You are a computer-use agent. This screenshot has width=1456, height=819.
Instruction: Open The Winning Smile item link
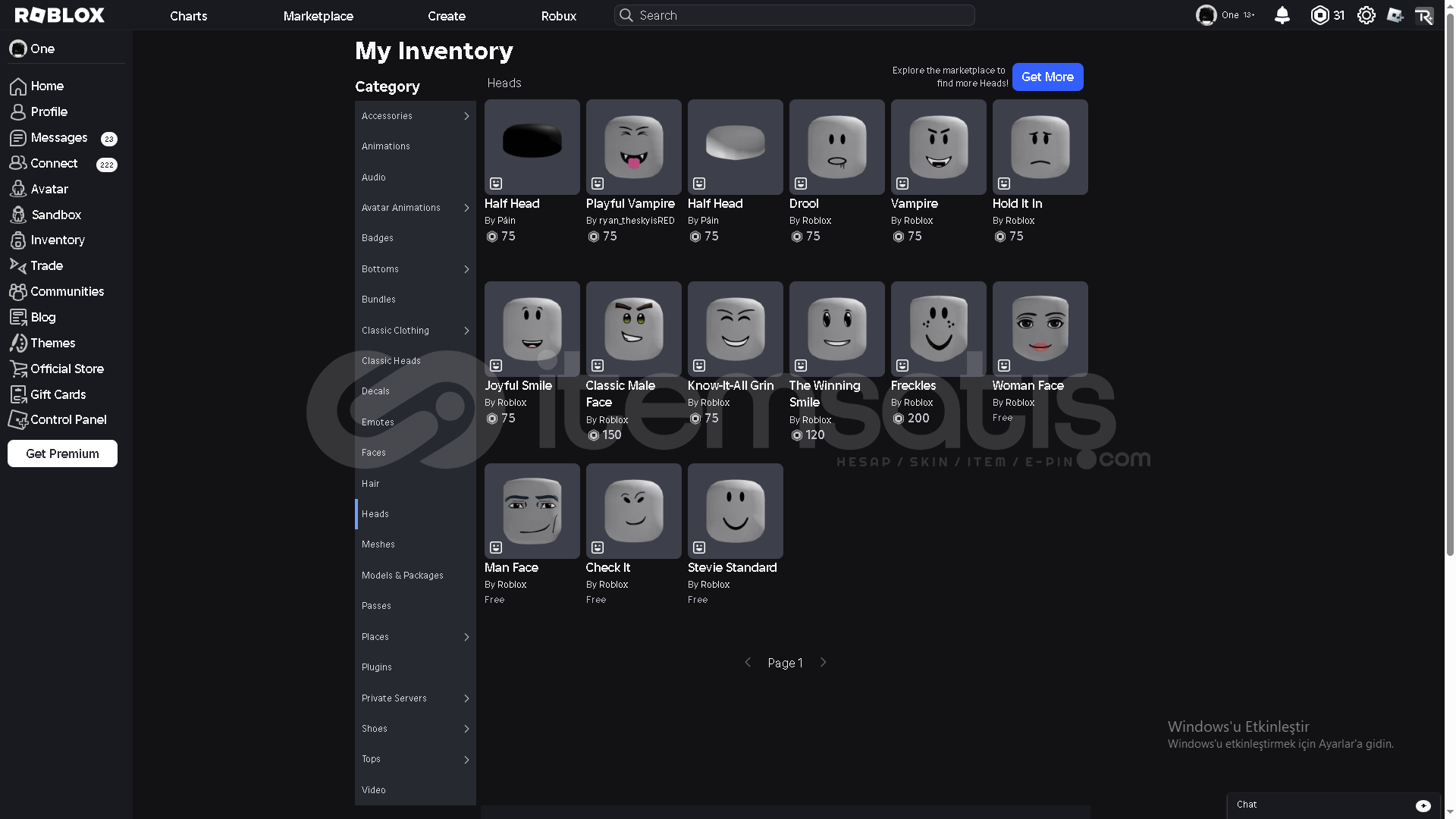(824, 394)
